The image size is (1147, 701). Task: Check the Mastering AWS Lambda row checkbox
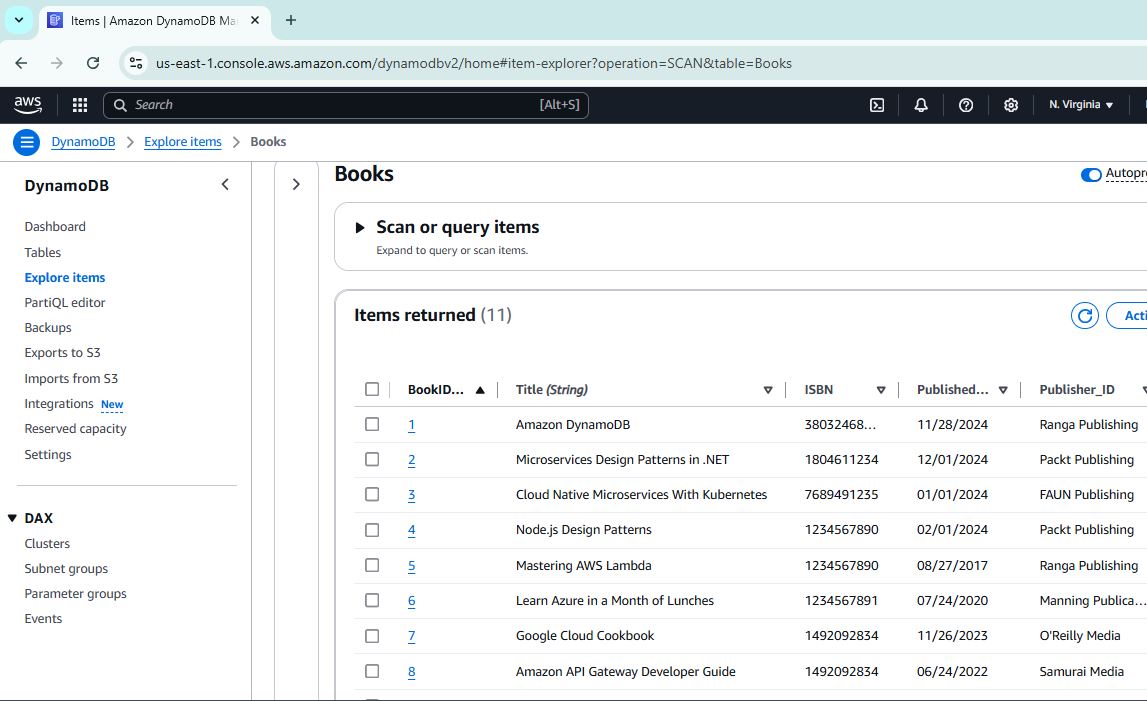tap(372, 566)
